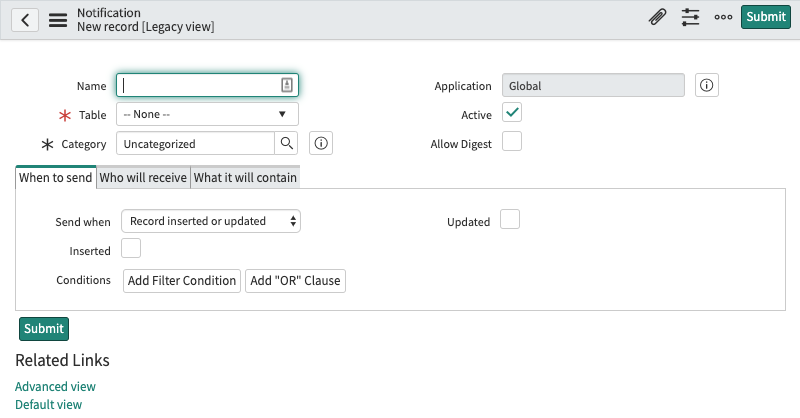Screen dimensions: 800x418
Task: Open the form context hamburger menu
Action: tap(58, 20)
